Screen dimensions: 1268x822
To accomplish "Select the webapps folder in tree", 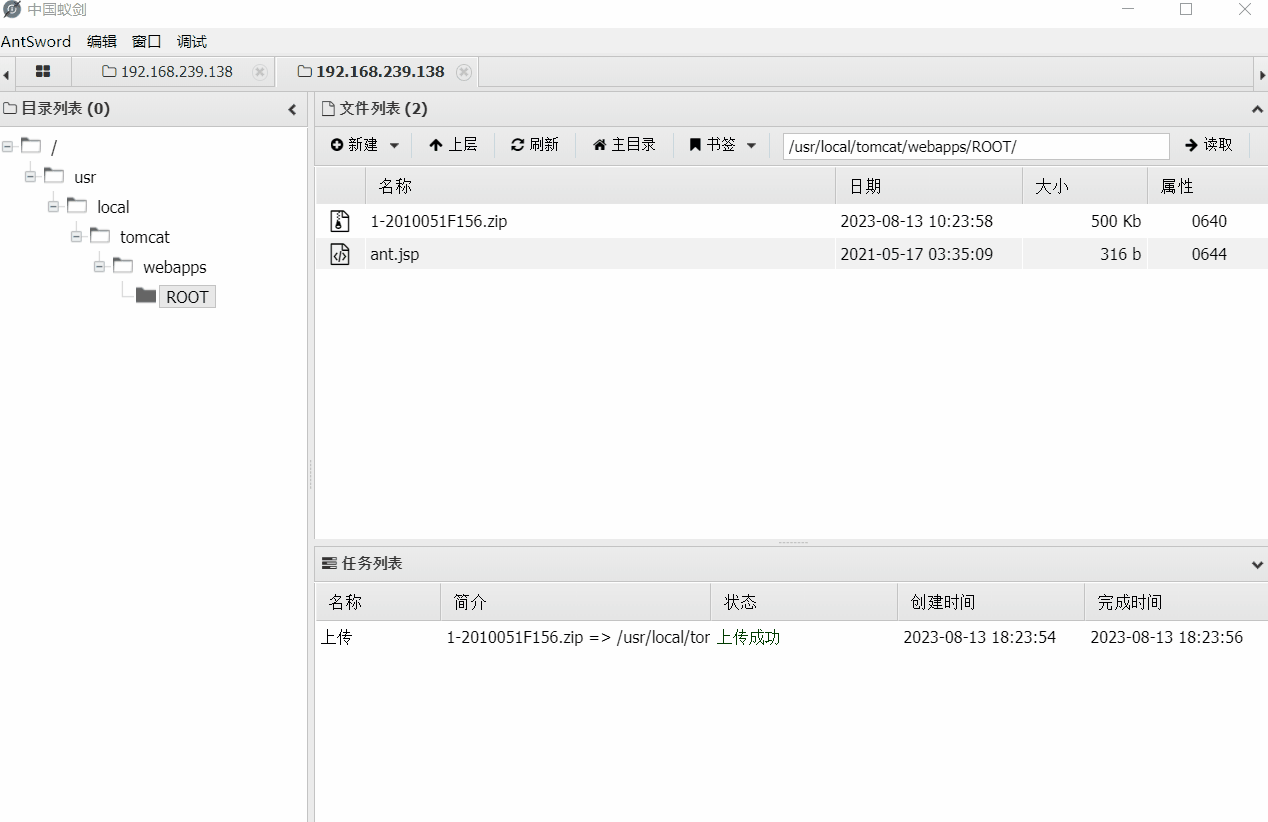I will [x=175, y=267].
